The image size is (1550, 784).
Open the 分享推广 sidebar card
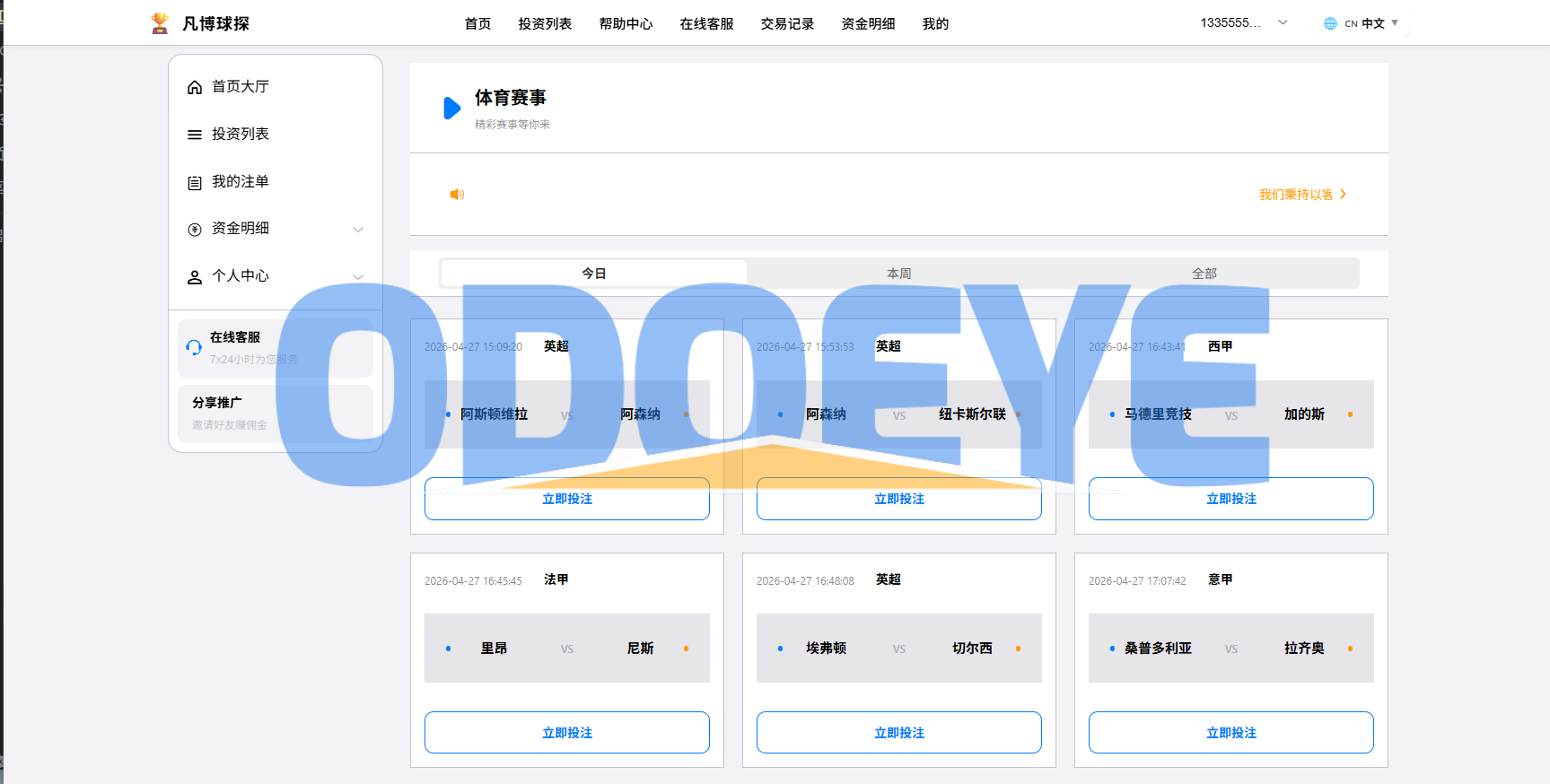276,414
